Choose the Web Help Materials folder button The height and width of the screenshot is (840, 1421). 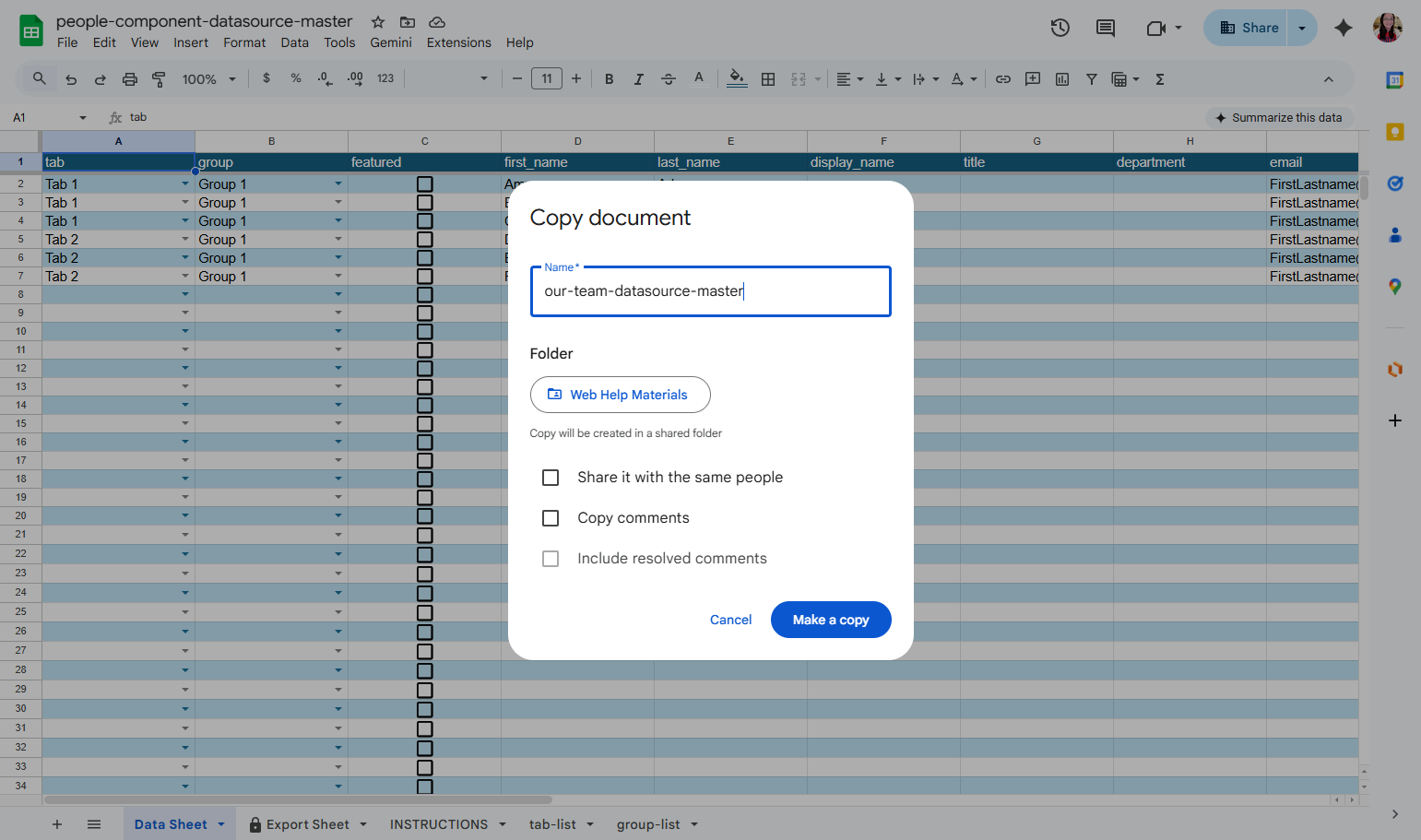click(x=620, y=395)
